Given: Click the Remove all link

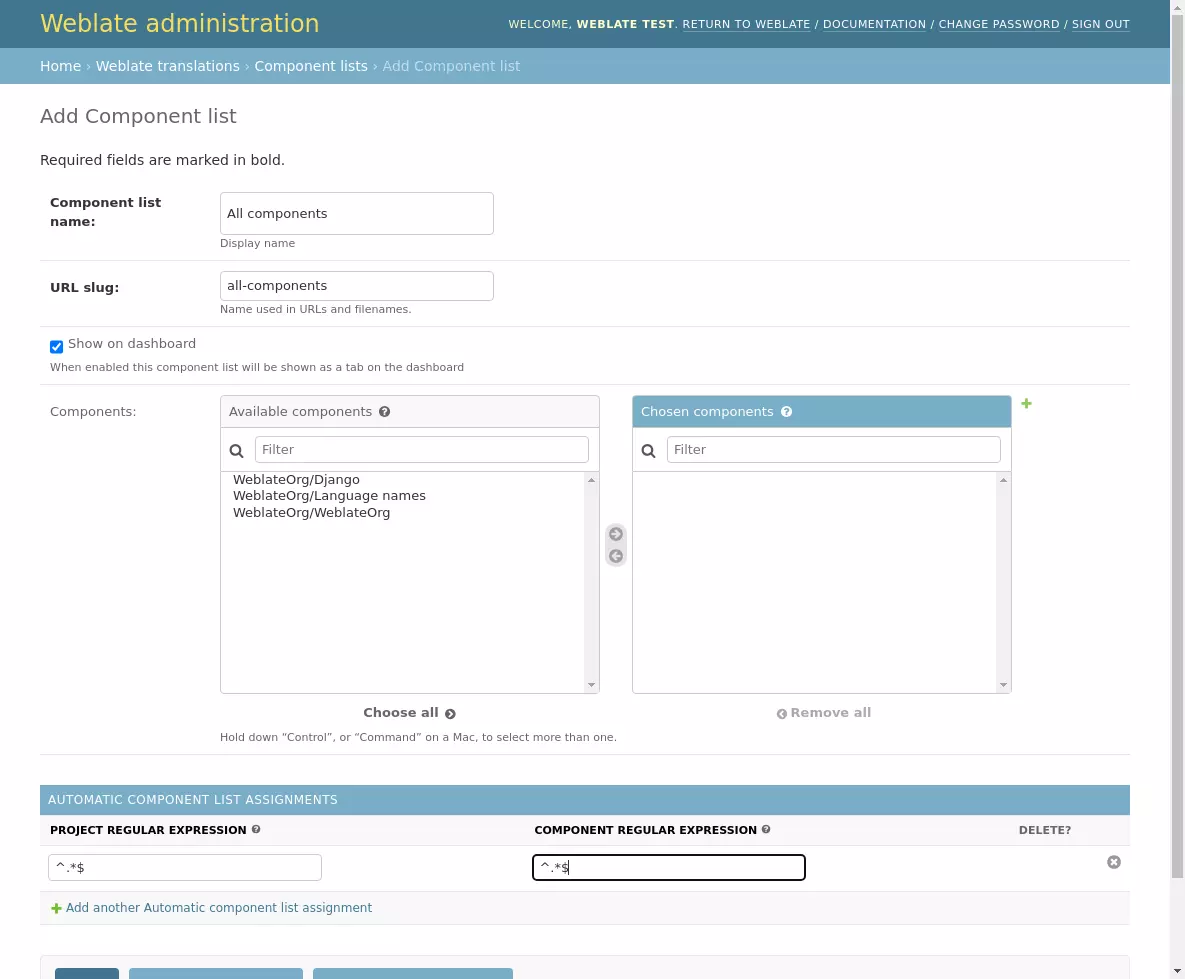Looking at the screenshot, I should point(824,713).
